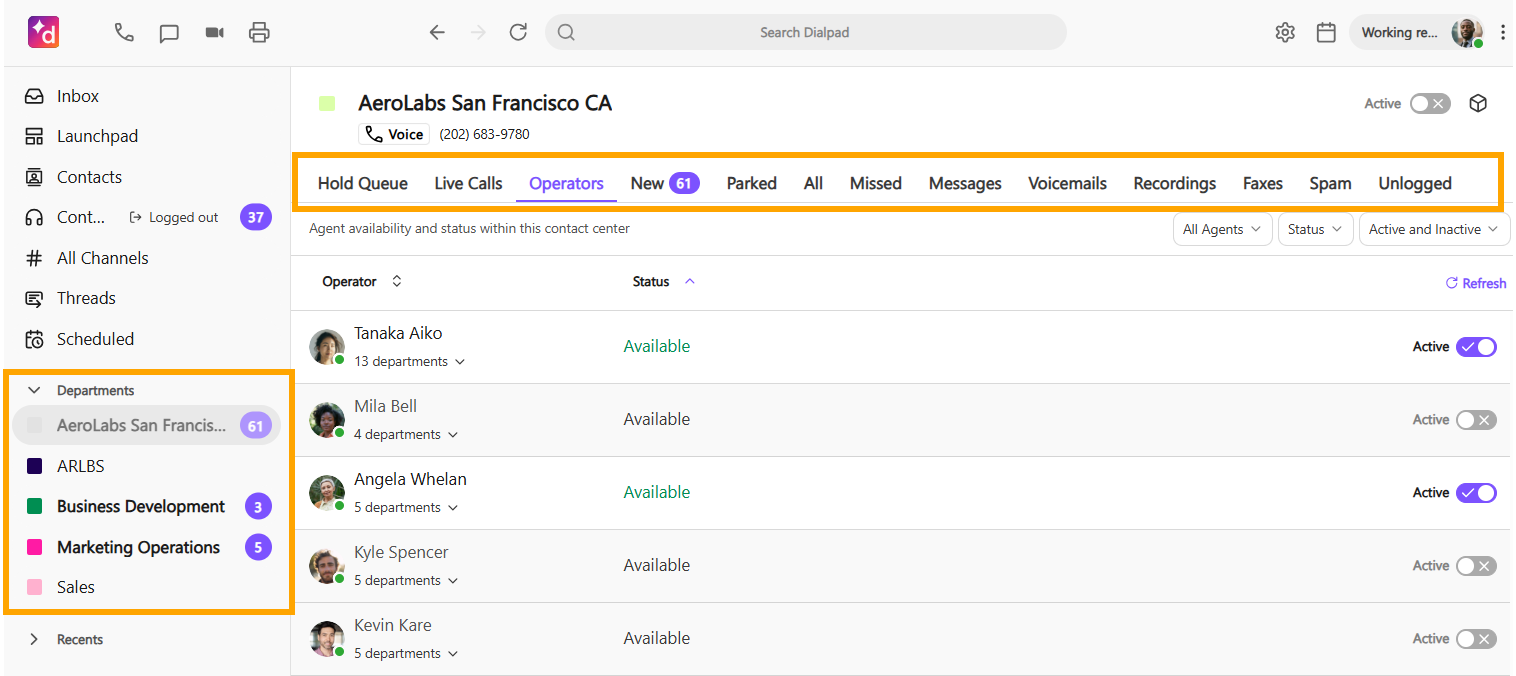Screen dimensions: 1516x676
Task: Collapse the Departments section
Action: (34, 390)
